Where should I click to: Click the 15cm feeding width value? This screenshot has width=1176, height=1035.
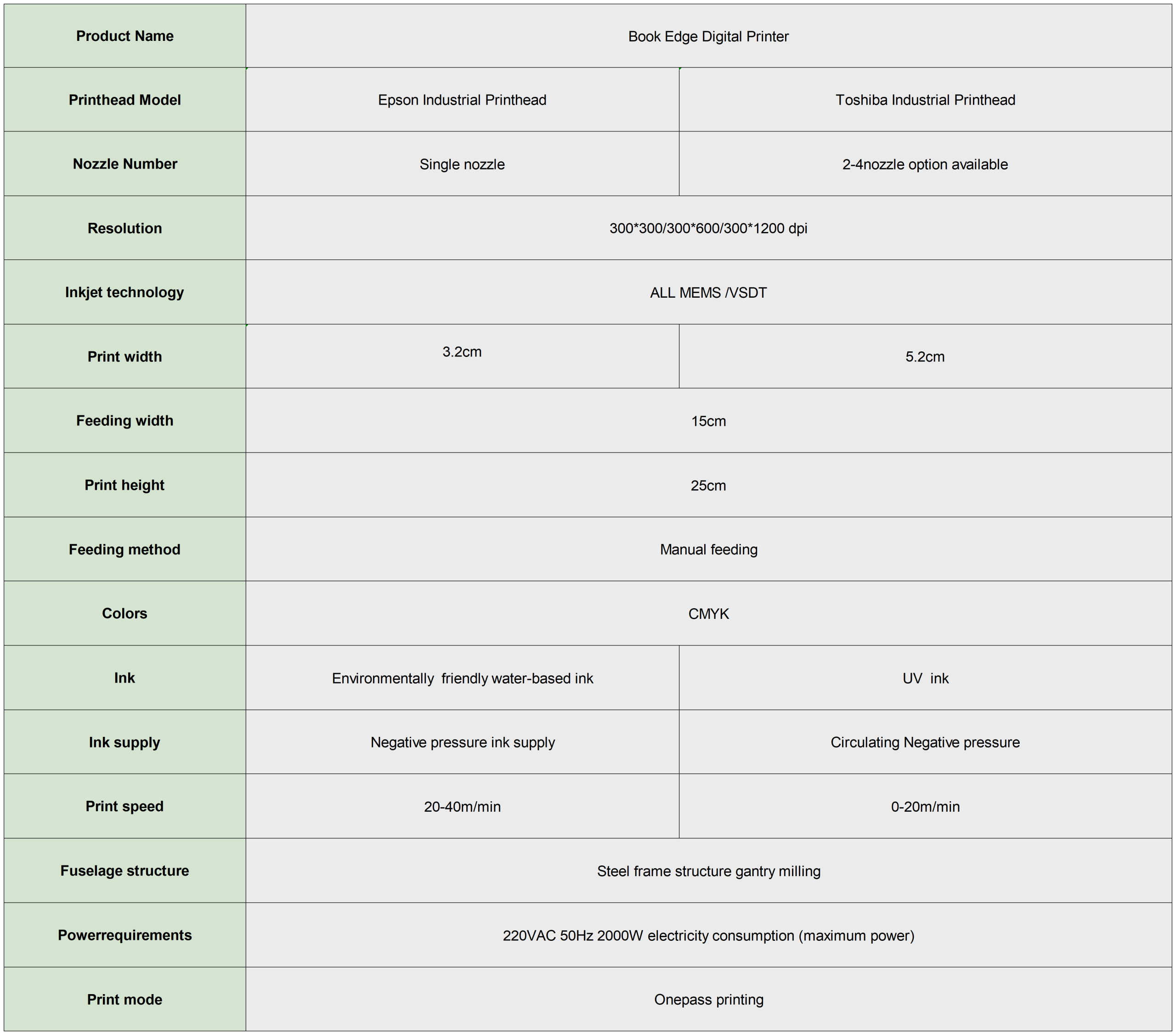coord(708,421)
